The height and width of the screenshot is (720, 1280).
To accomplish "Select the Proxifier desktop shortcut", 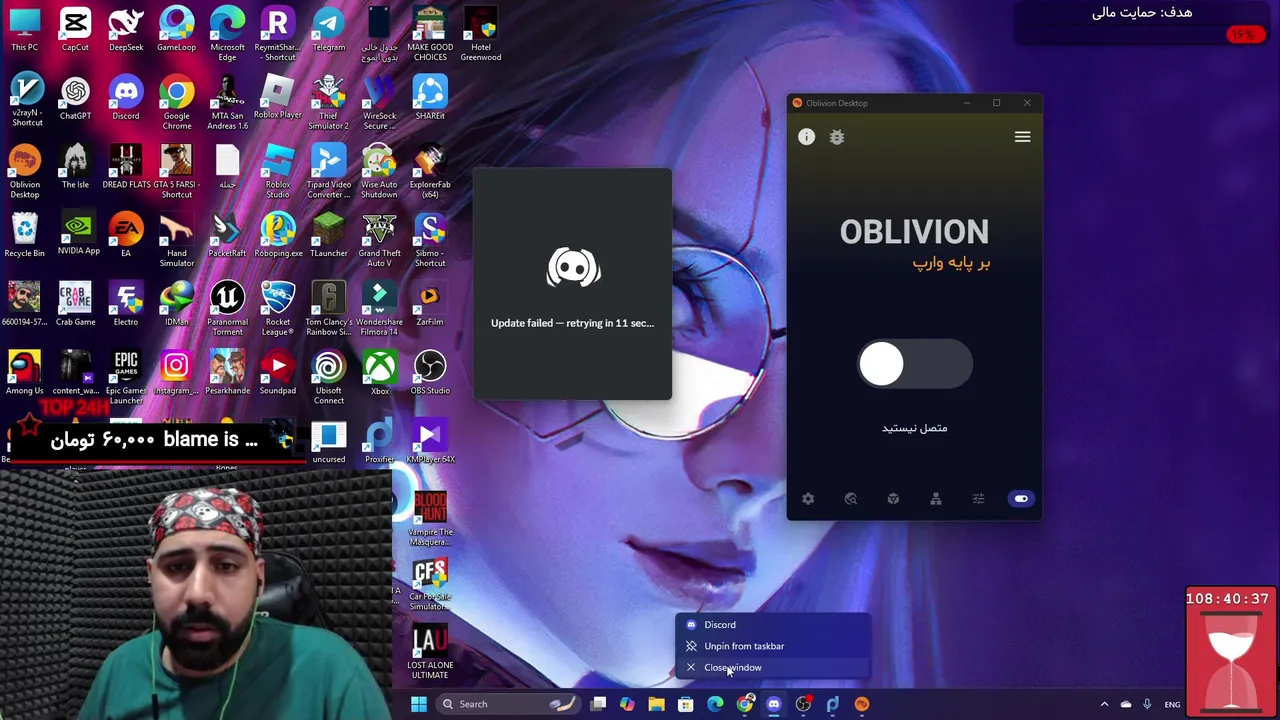I will pyautogui.click(x=379, y=441).
